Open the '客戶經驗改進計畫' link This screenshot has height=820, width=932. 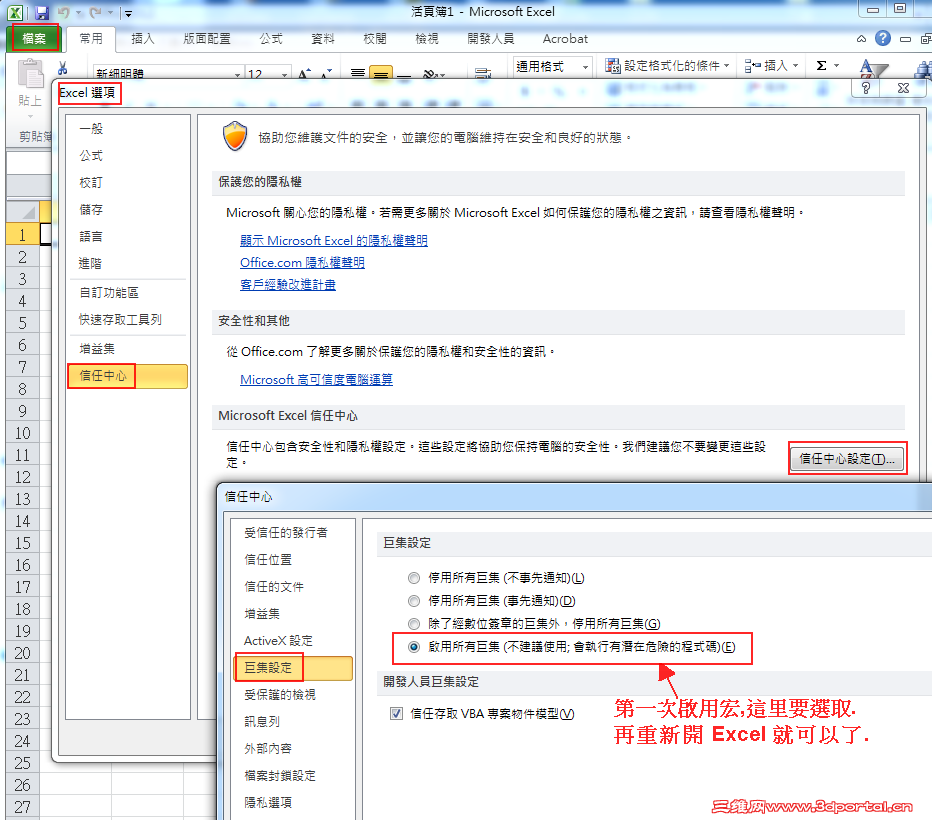click(288, 285)
